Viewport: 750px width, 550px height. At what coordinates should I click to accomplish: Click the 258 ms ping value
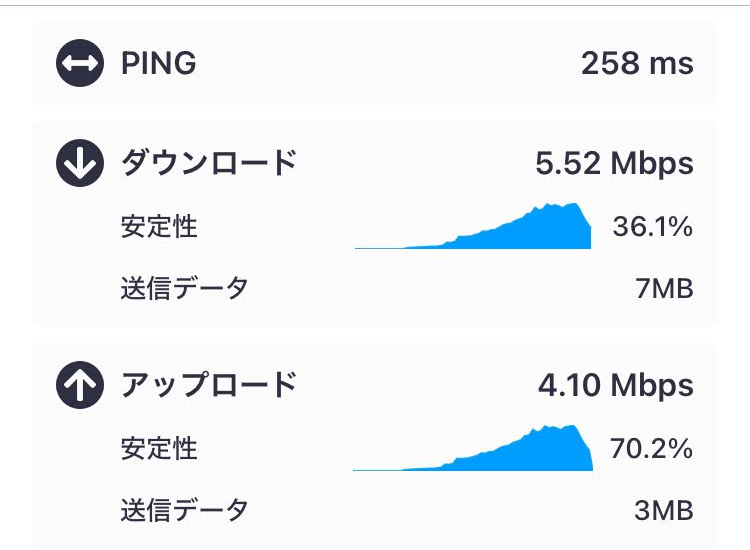point(637,63)
